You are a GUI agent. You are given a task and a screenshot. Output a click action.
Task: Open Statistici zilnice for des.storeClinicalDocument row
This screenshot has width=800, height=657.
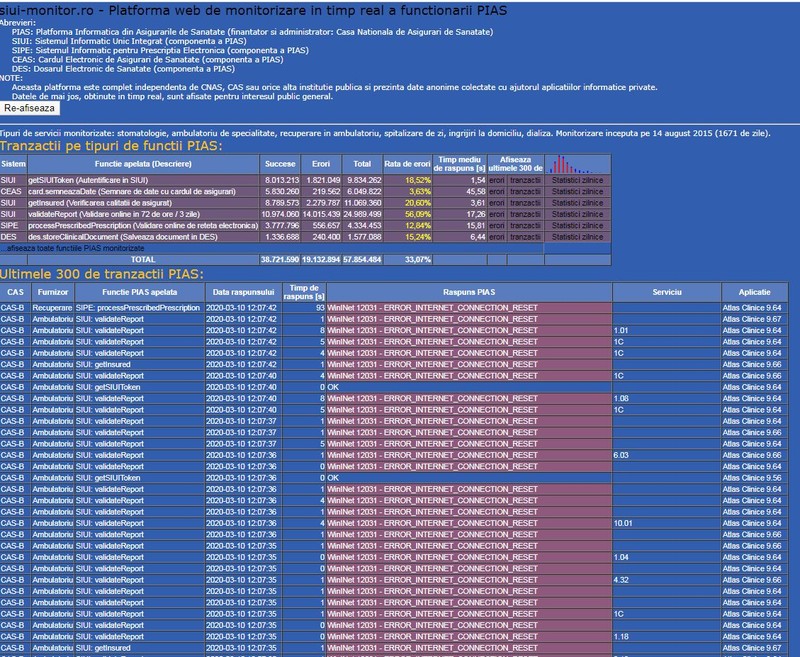point(577,237)
